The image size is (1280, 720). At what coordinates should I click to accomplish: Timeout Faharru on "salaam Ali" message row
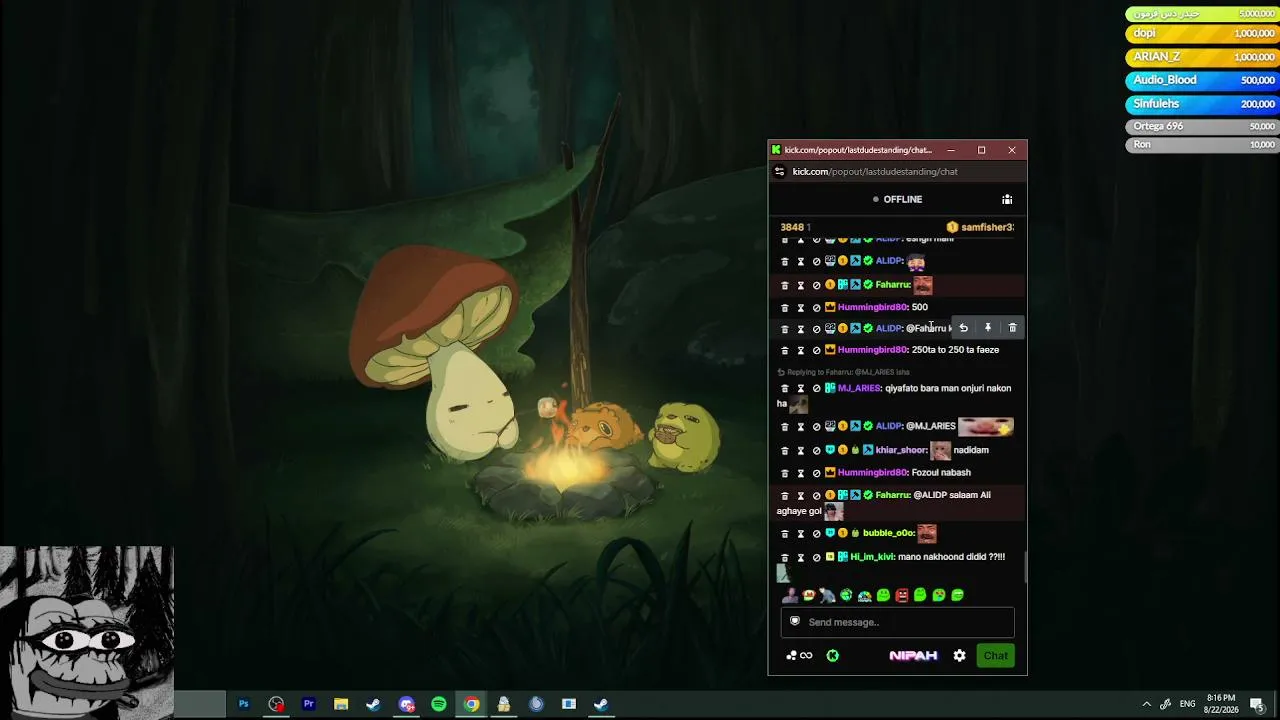click(x=801, y=496)
